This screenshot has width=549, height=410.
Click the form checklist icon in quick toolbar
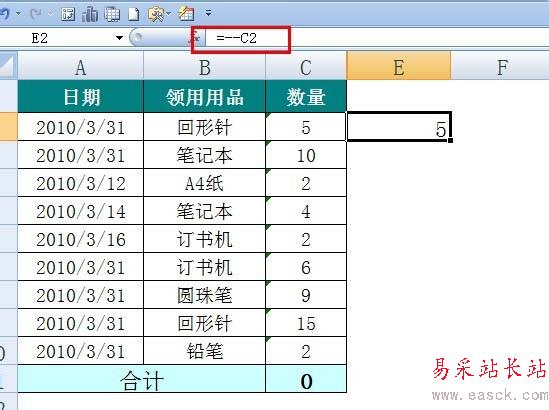pyautogui.click(x=68, y=14)
